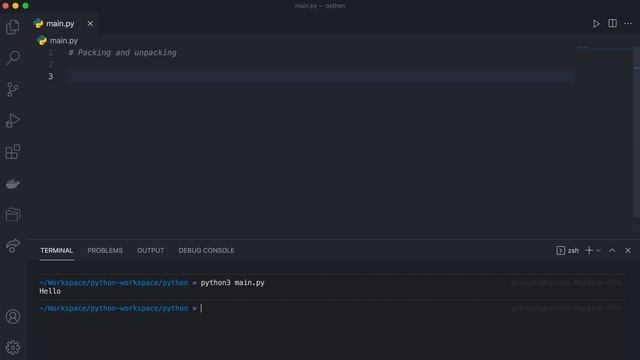Click line number 3 in the gutter
Viewport: 640px width, 360px height.
tap(50, 76)
